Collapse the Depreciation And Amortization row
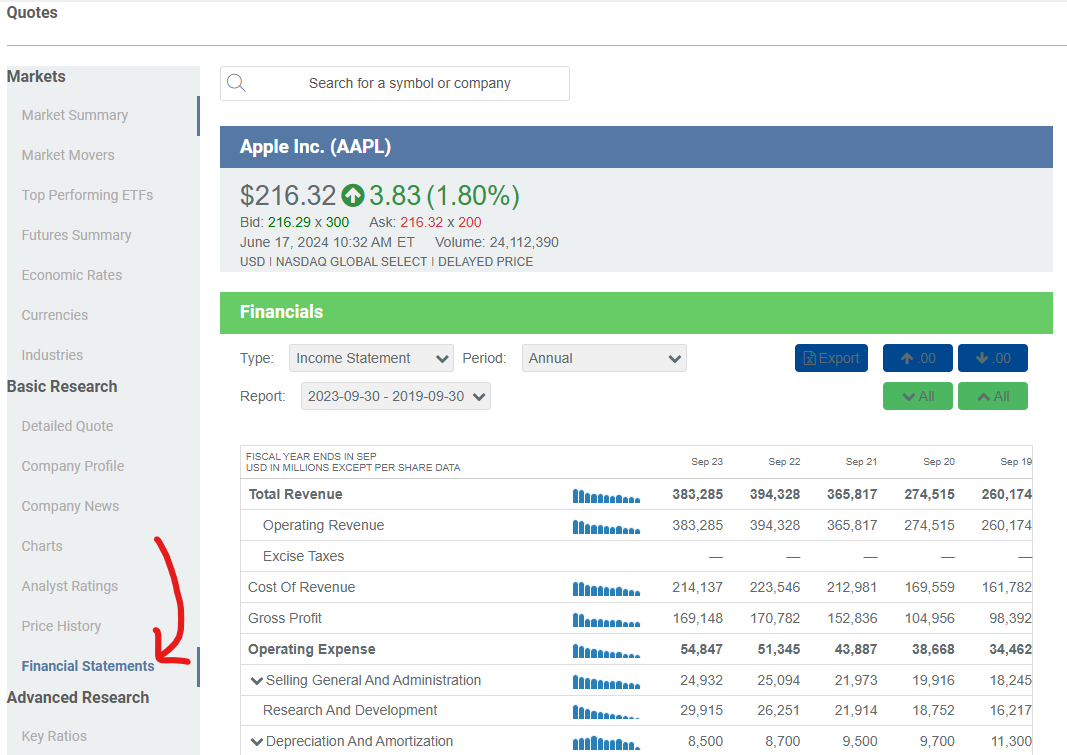This screenshot has height=755, width=1067. [x=257, y=742]
